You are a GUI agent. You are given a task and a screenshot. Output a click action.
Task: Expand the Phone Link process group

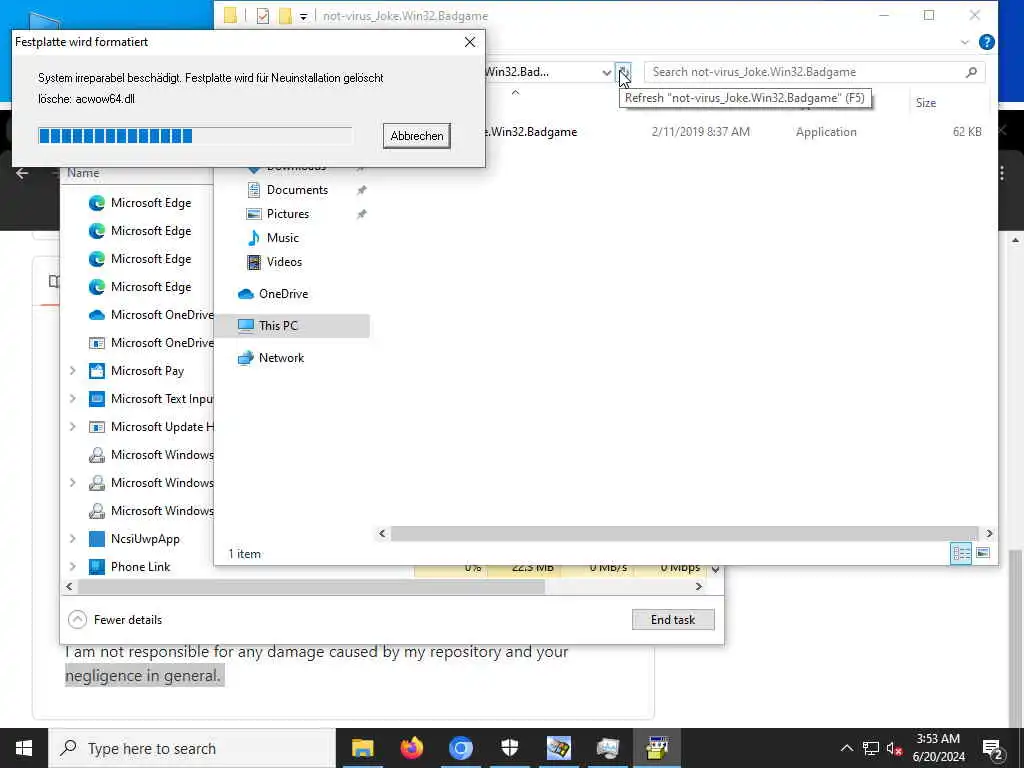pyautogui.click(x=72, y=567)
